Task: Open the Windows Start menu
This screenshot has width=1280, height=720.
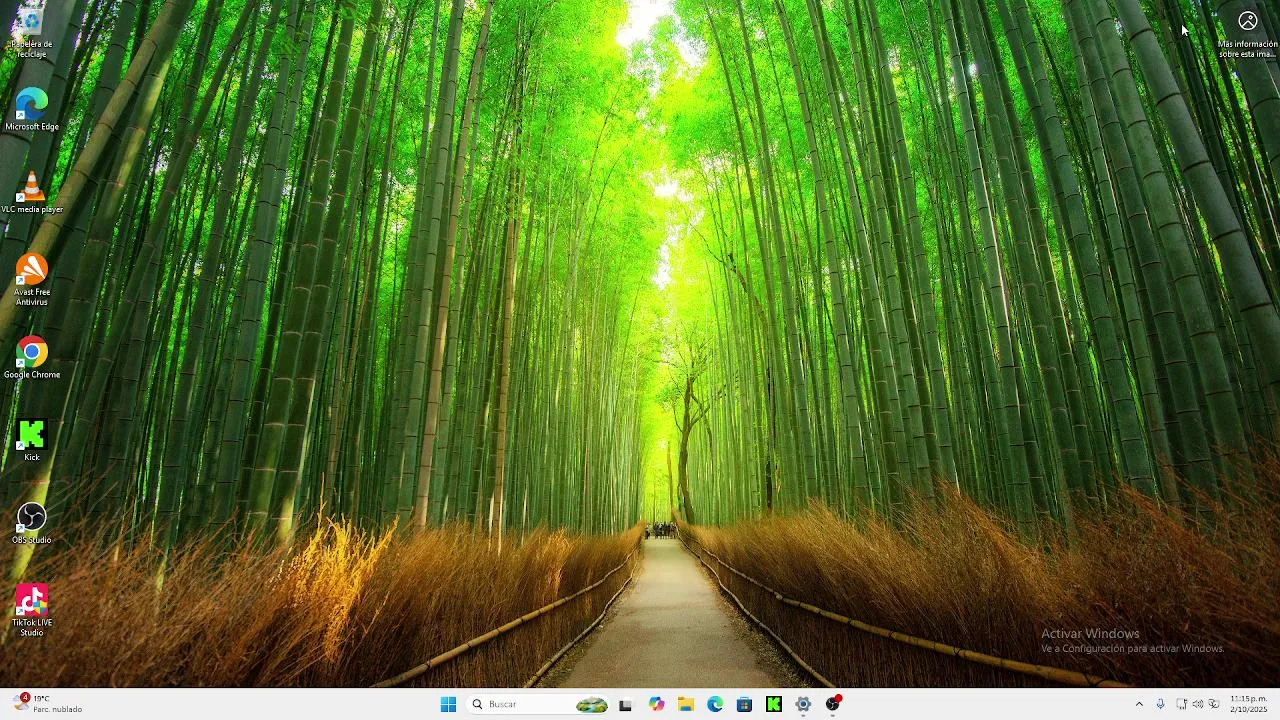Action: 448,704
